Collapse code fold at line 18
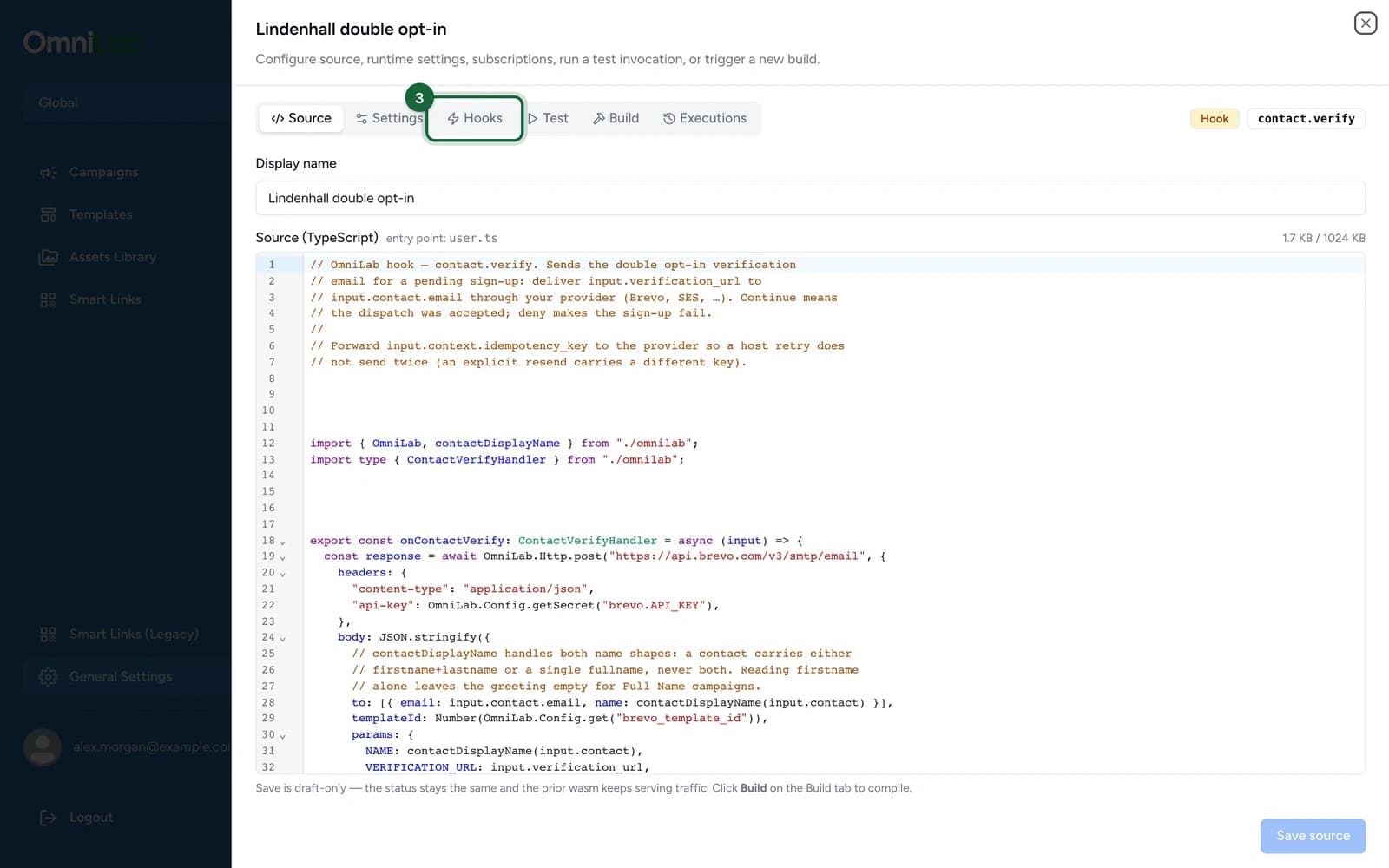This screenshot has width=1389, height=868. [282, 542]
